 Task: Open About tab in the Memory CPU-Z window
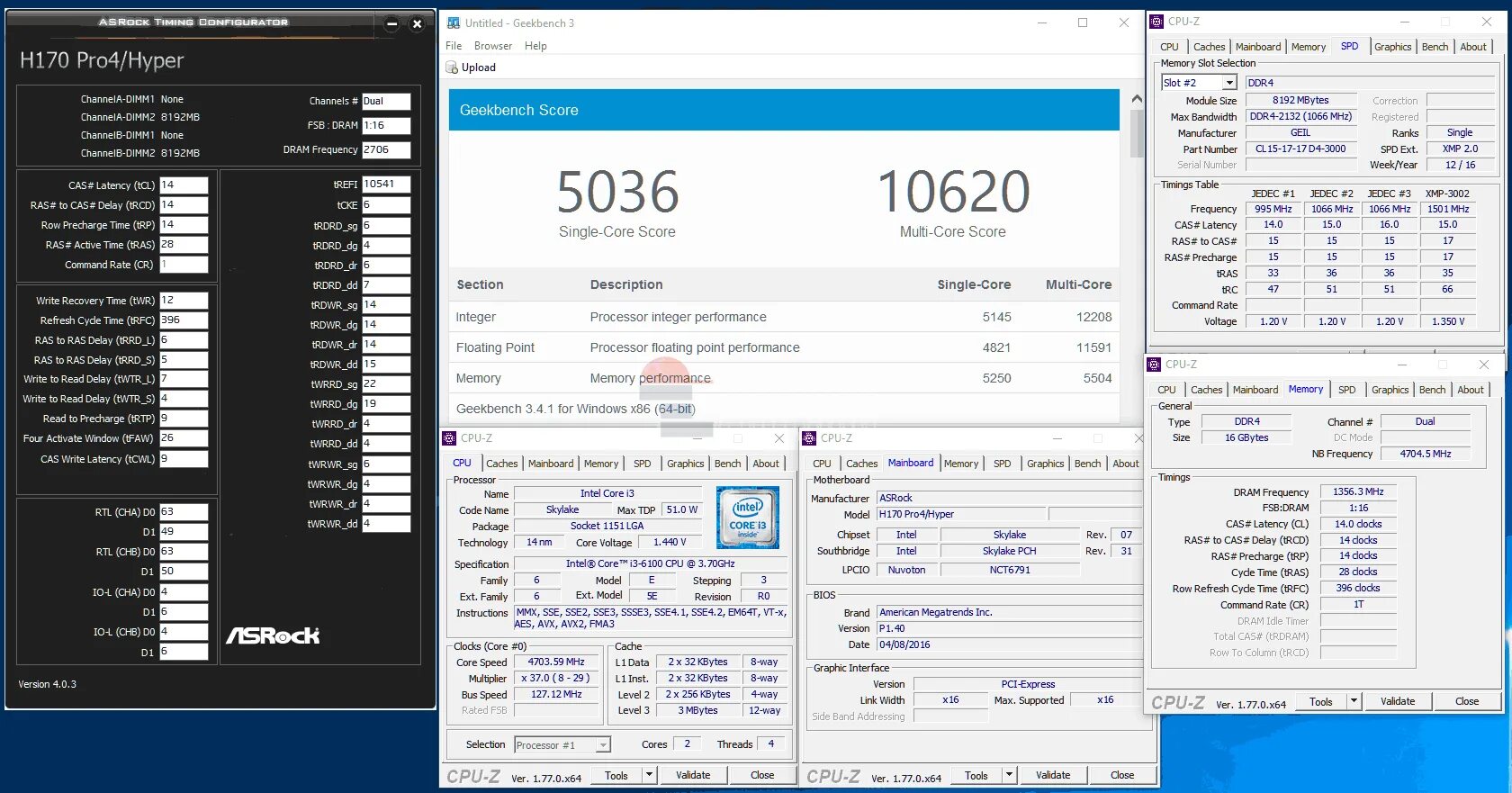click(x=1470, y=390)
